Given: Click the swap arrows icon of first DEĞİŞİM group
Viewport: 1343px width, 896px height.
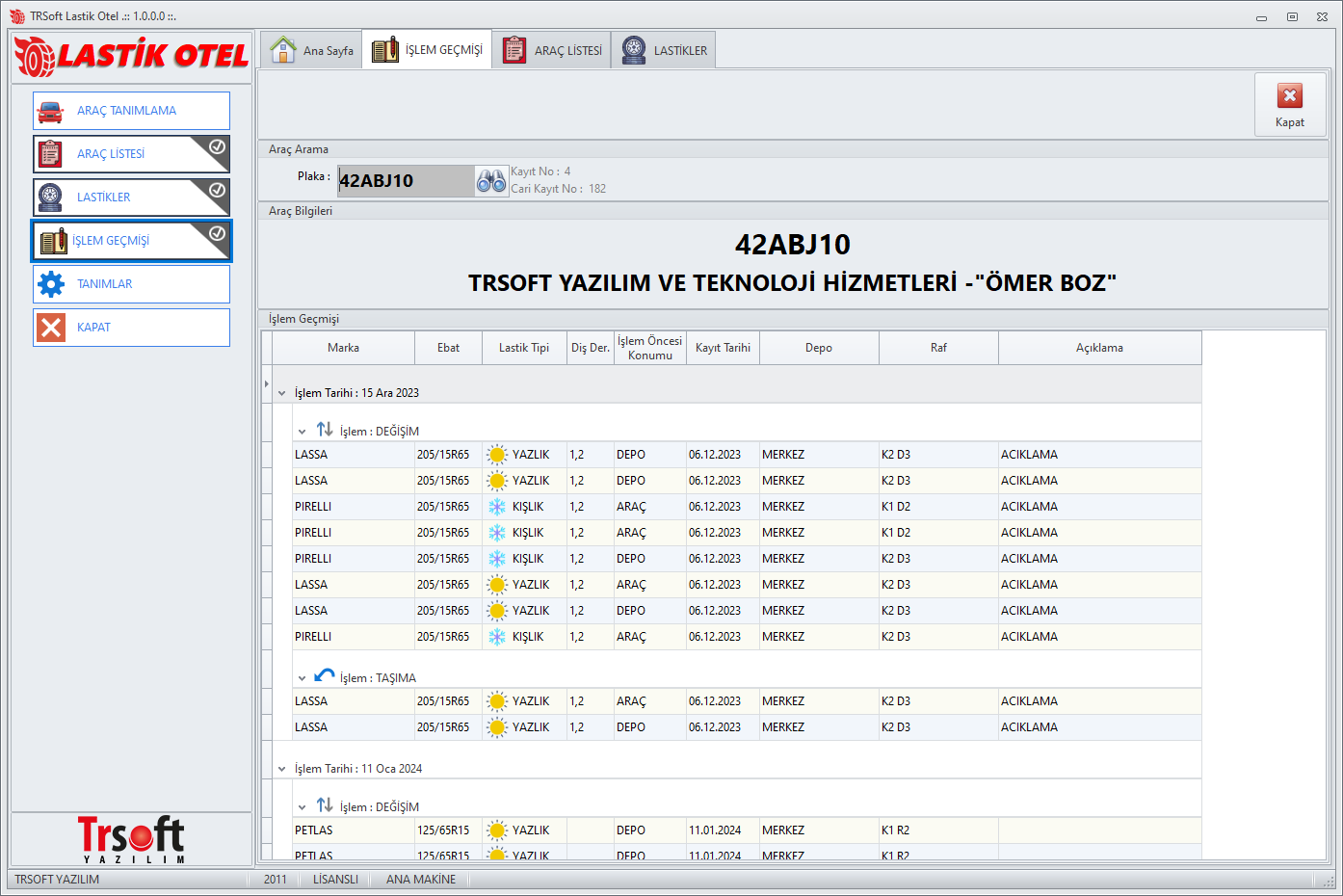Looking at the screenshot, I should click(x=325, y=429).
